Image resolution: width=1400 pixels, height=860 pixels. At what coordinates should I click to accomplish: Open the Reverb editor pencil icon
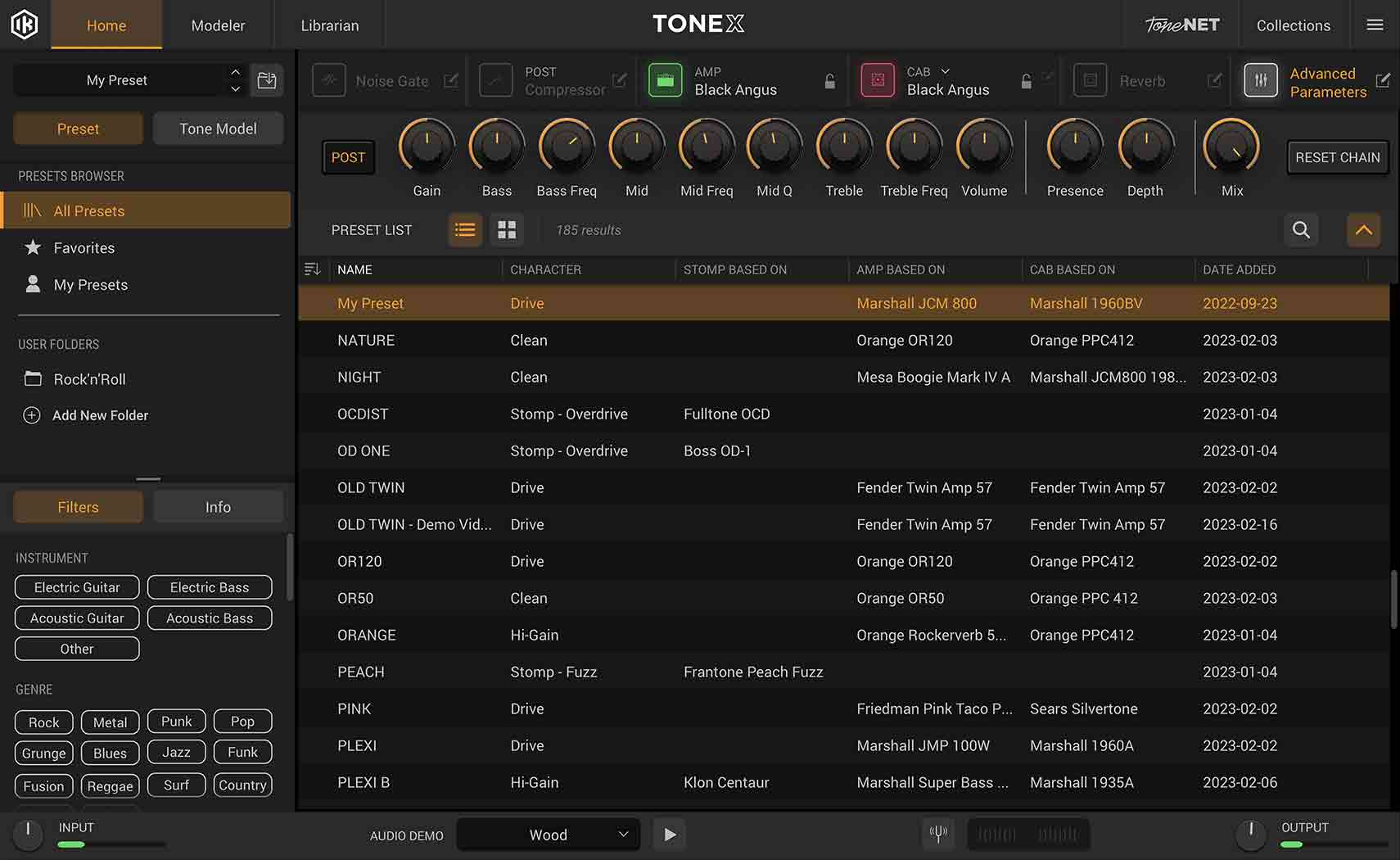click(x=1215, y=80)
